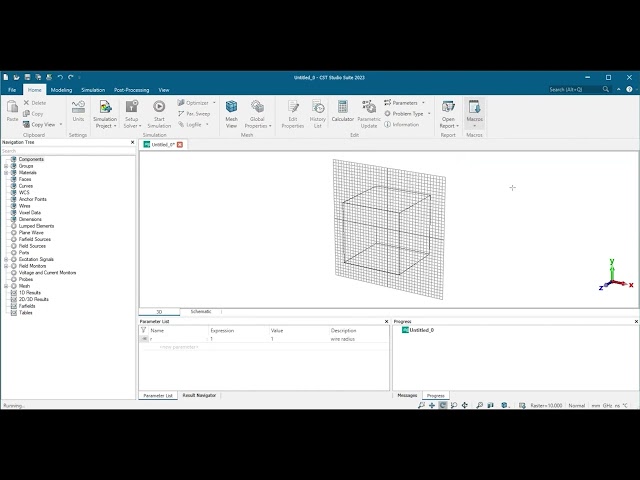Expand the Field Monitors tree node
The height and width of the screenshot is (480, 640).
tap(6, 266)
